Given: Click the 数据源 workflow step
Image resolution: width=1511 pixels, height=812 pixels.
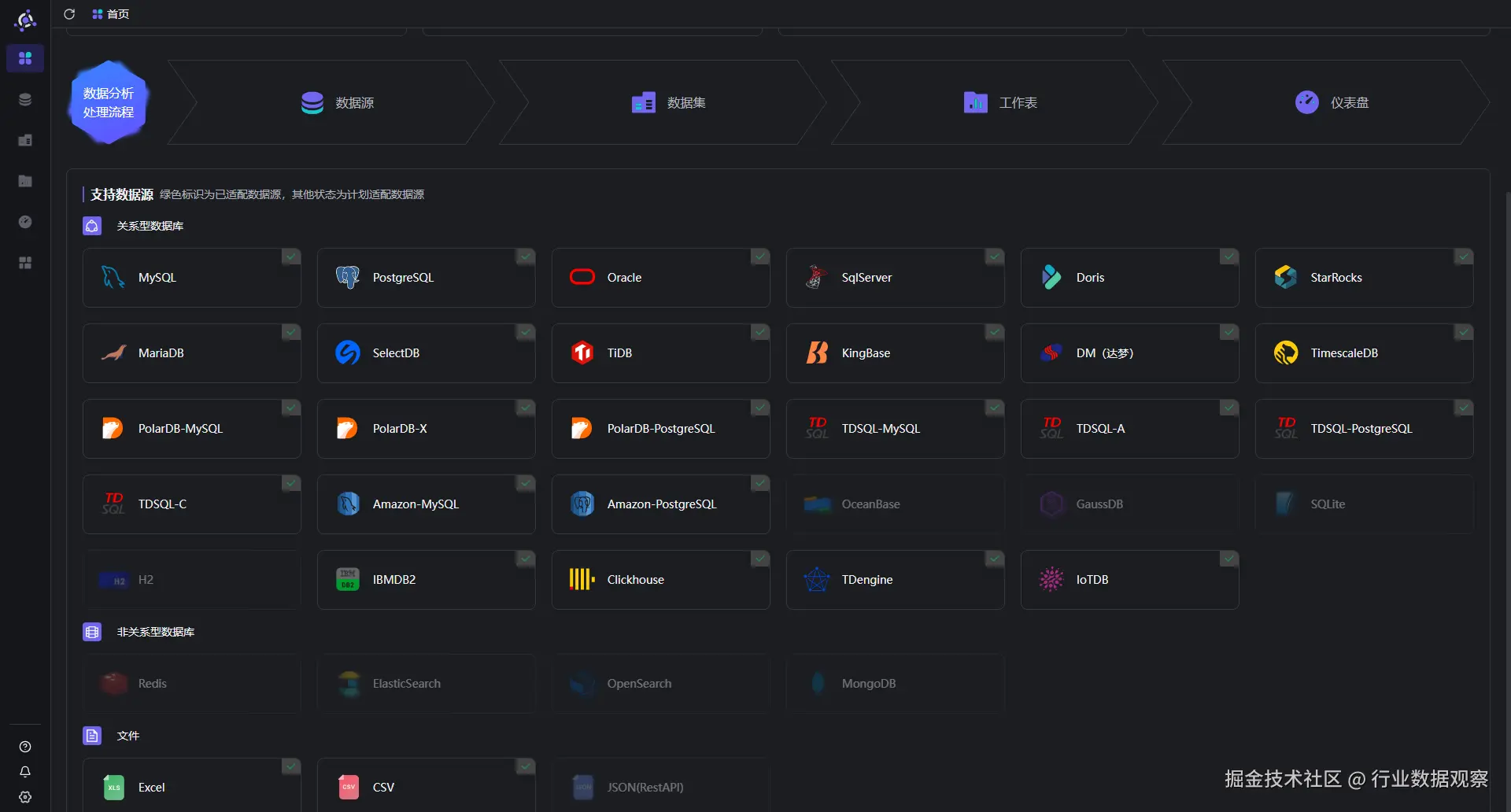Looking at the screenshot, I should pyautogui.click(x=331, y=102).
